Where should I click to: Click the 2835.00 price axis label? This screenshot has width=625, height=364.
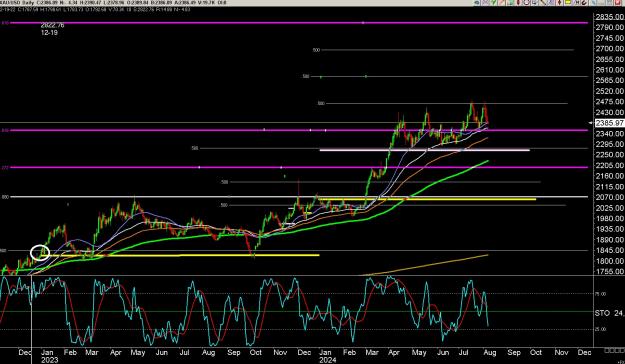(x=609, y=17)
